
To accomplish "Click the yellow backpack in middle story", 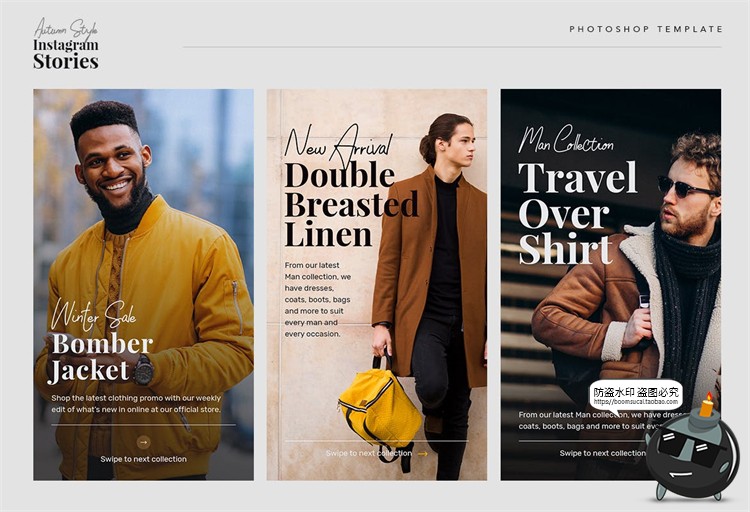I will [381, 408].
